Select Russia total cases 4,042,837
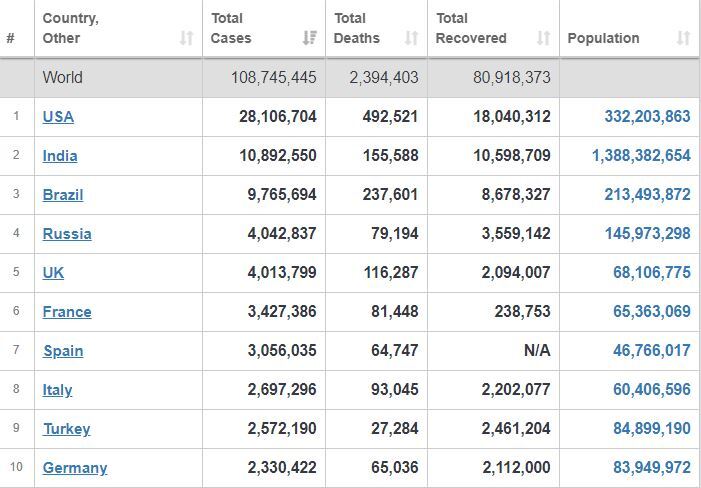 click(282, 233)
